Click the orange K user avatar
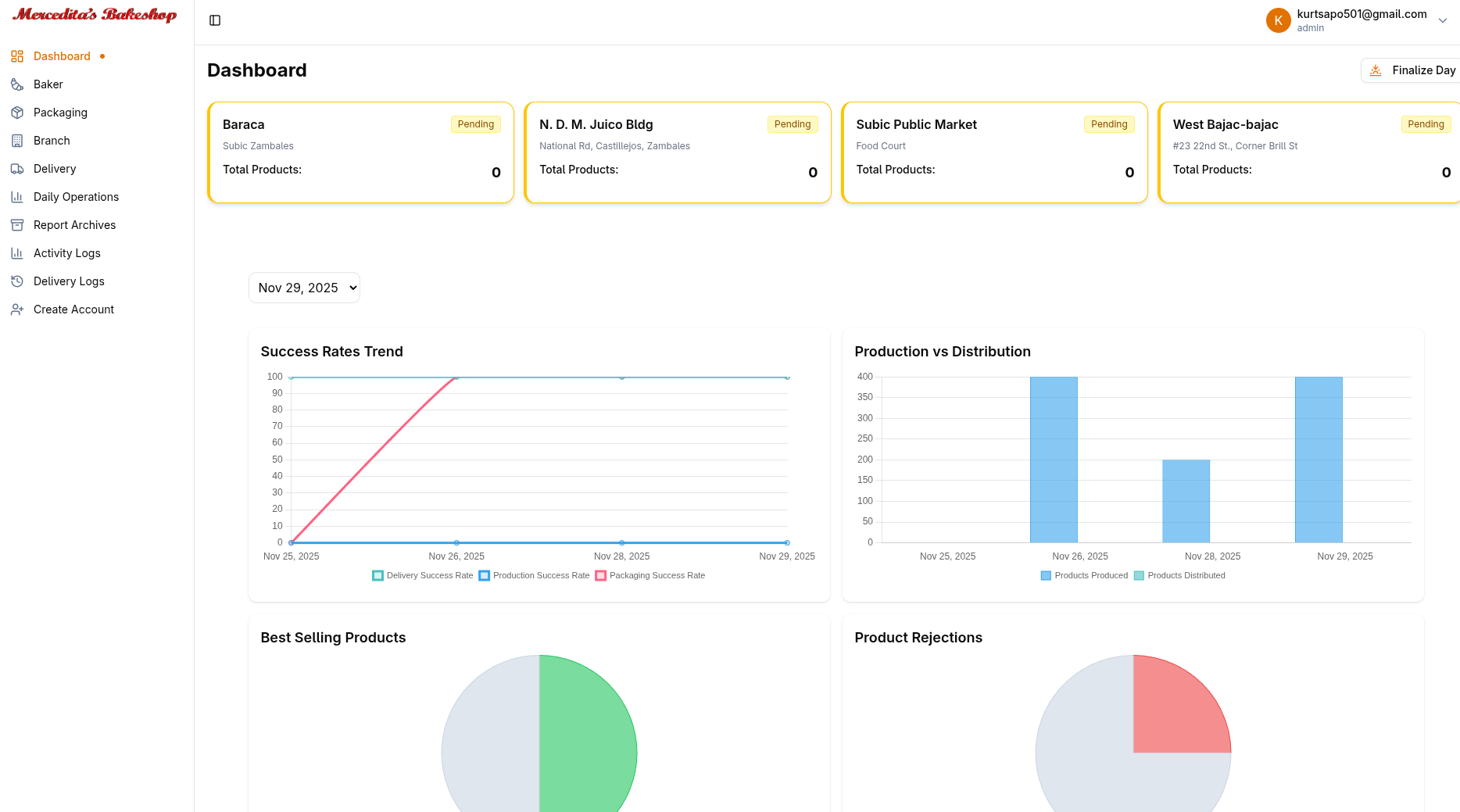Viewport: 1460px width, 812px height. tap(1278, 20)
